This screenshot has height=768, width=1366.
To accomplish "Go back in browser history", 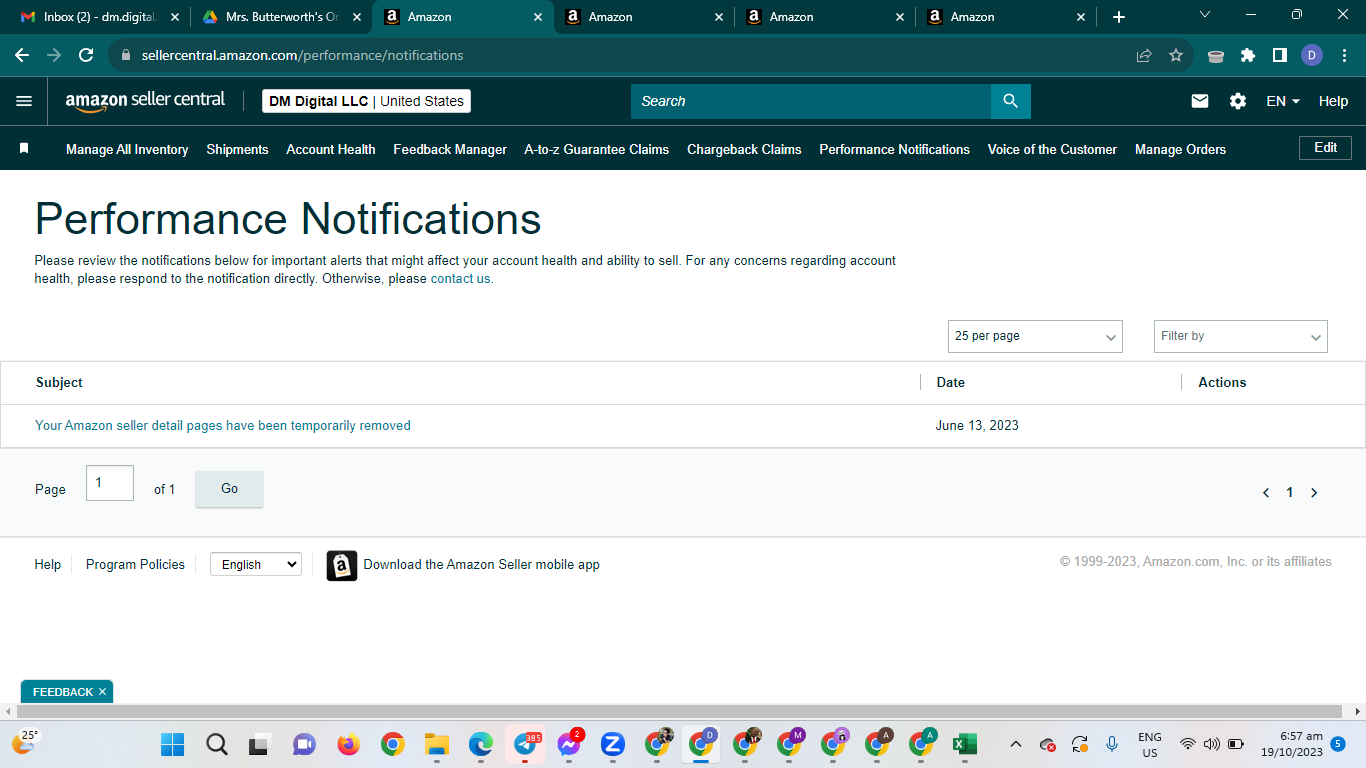I will click(x=22, y=55).
